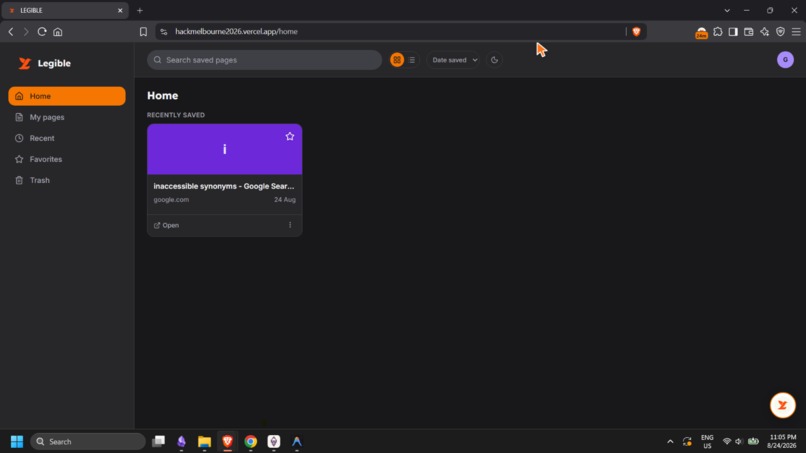Open My pages section

point(67,117)
